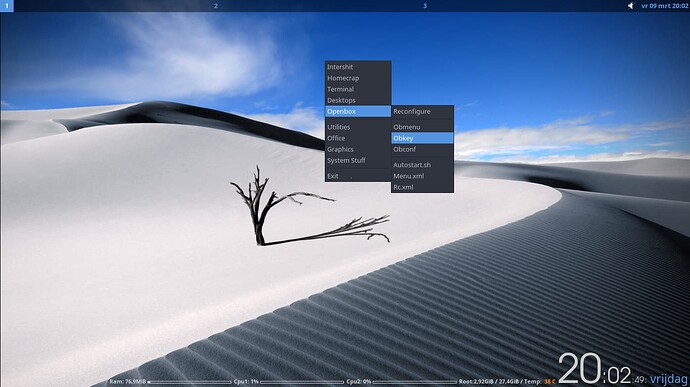Switch to workspace 1 in top panel
The width and height of the screenshot is (690, 387).
pyautogui.click(x=7, y=6)
